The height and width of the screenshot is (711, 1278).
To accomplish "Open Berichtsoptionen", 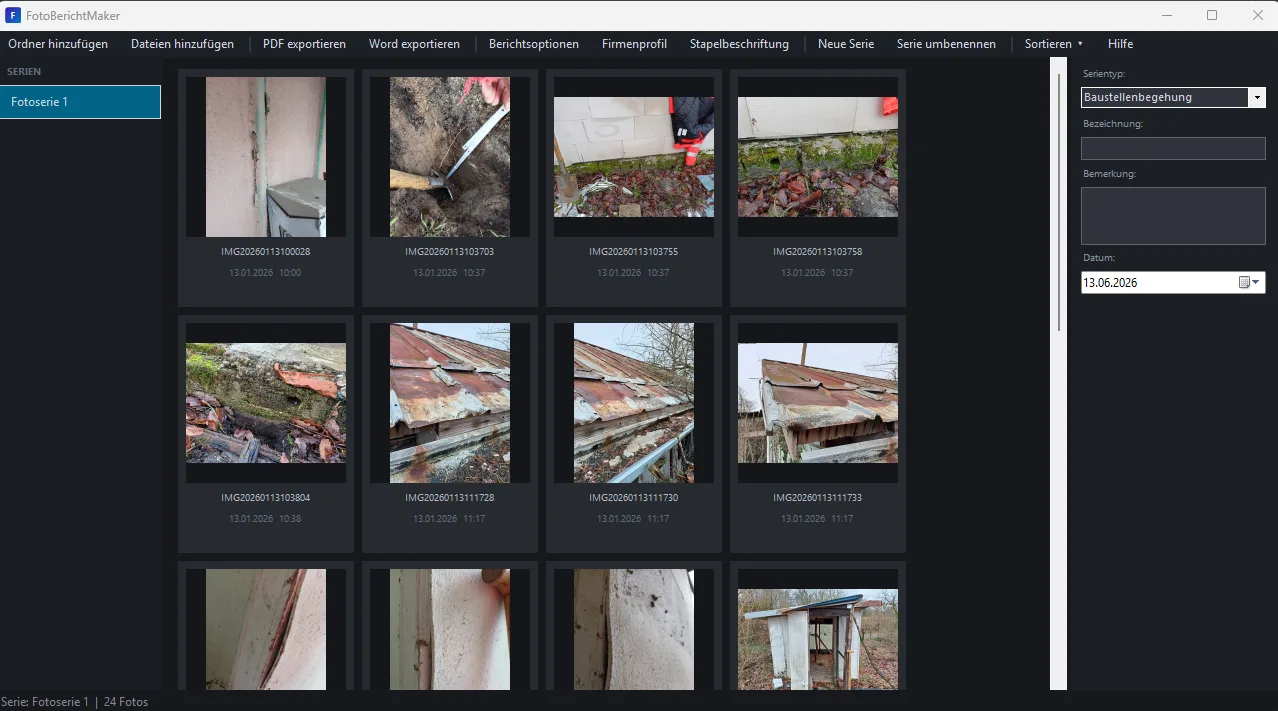I will (534, 44).
